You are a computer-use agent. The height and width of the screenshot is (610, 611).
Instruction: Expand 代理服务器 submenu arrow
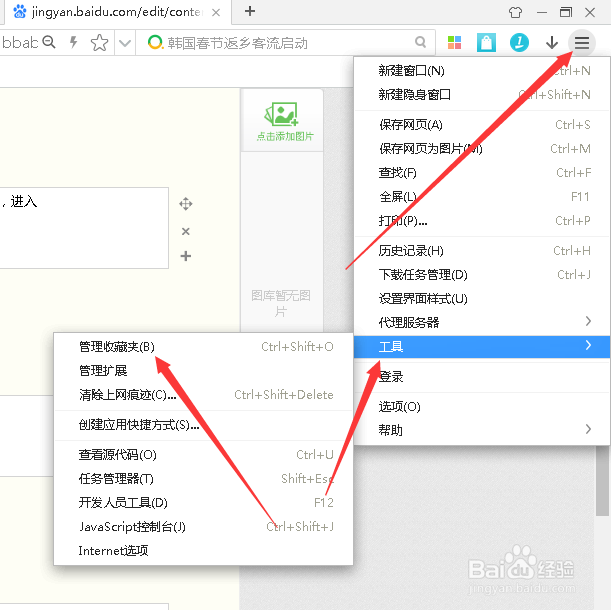(588, 321)
